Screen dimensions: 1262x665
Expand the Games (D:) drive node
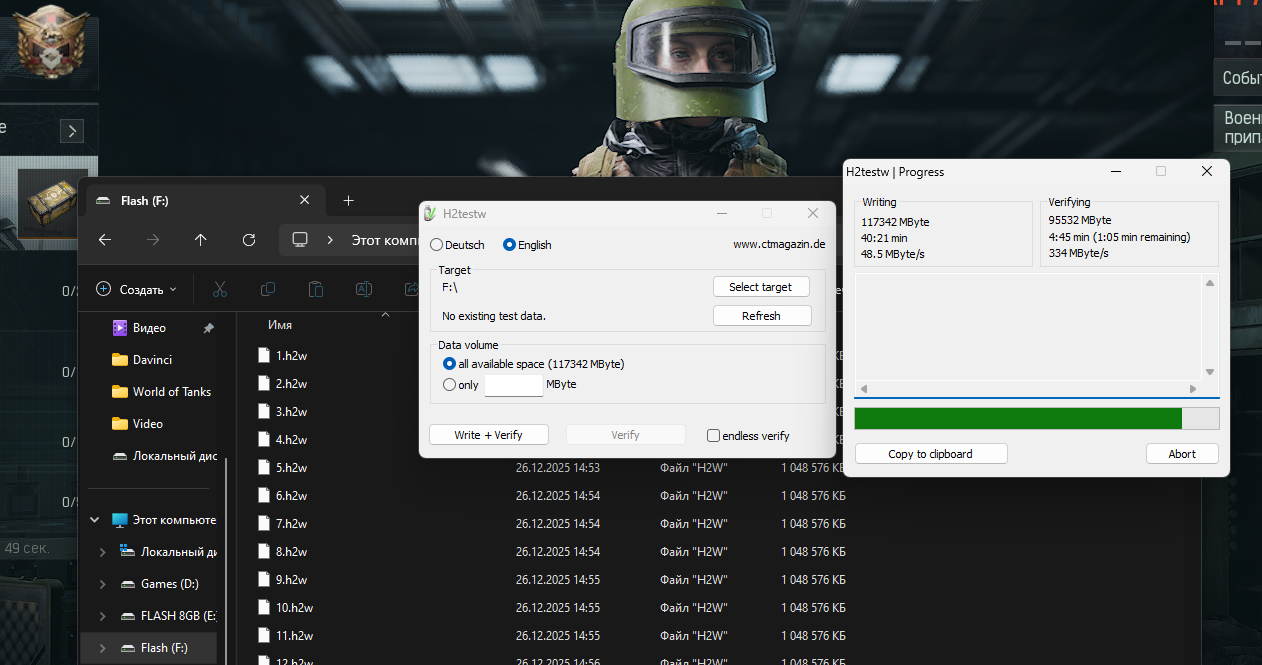click(x=103, y=584)
